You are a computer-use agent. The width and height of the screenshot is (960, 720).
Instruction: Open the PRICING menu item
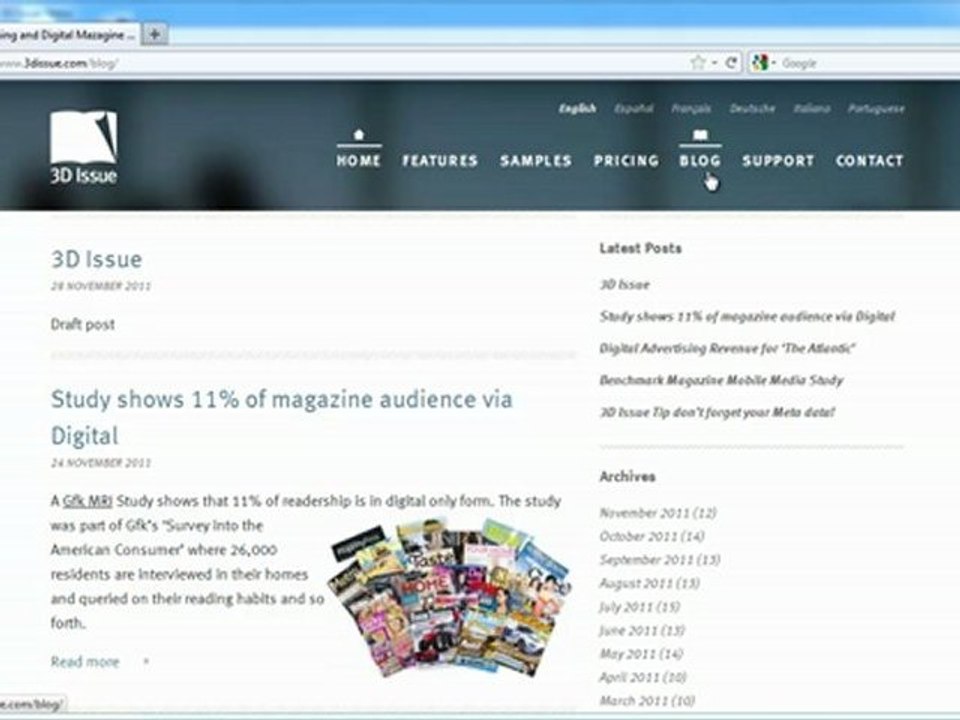click(x=626, y=160)
